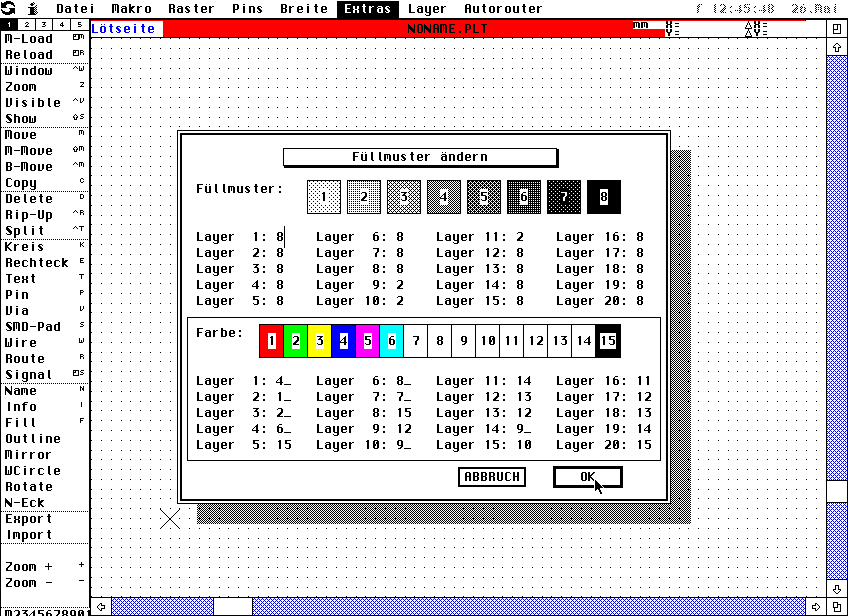Select fill pattern 4 swatch
The height and width of the screenshot is (616, 848).
[x=444, y=197]
